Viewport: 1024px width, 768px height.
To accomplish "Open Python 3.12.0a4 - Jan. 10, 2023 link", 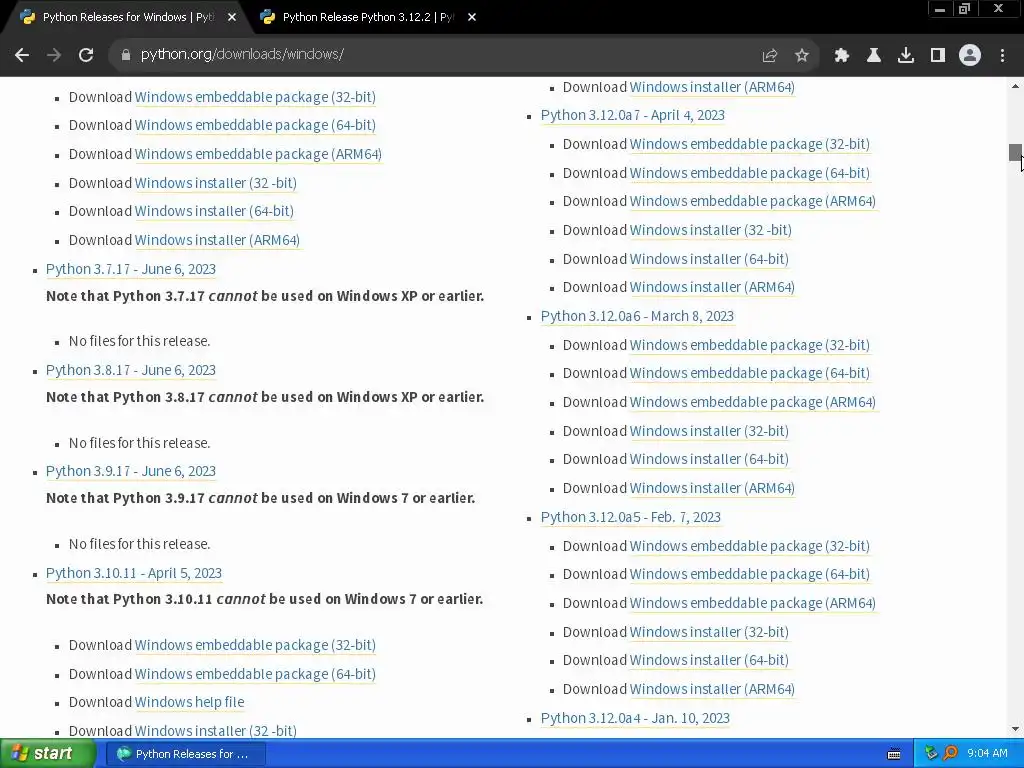I will (635, 718).
